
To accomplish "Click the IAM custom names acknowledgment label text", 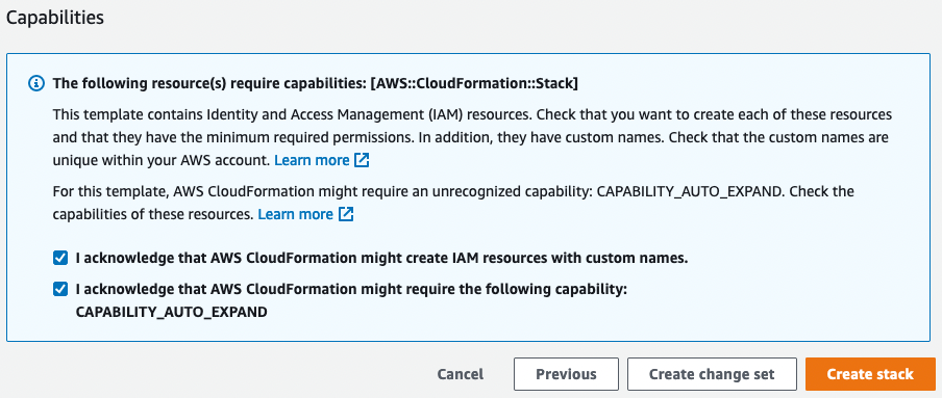I will 382,257.
